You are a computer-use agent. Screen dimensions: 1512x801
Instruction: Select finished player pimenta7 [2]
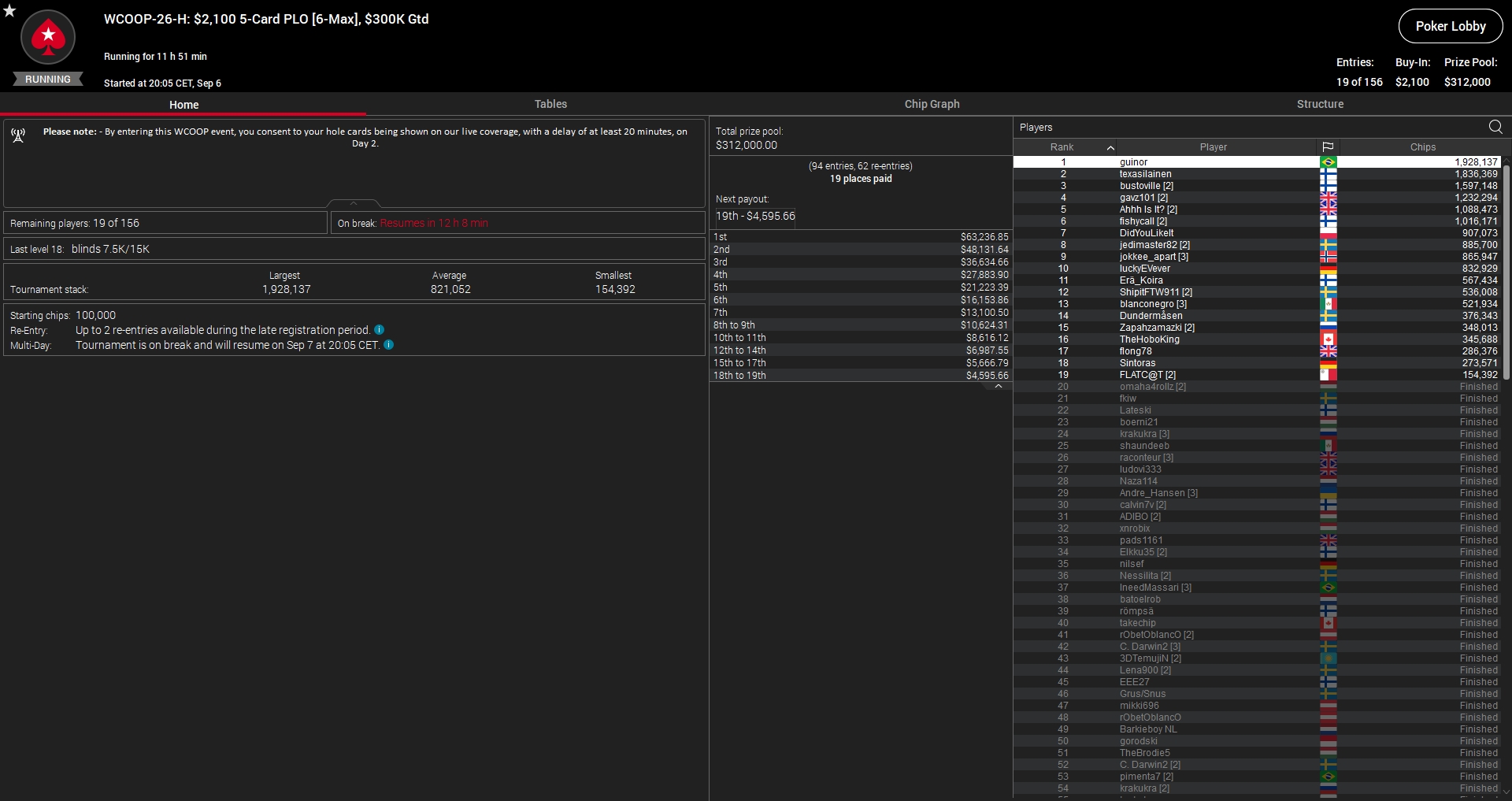click(x=1257, y=777)
